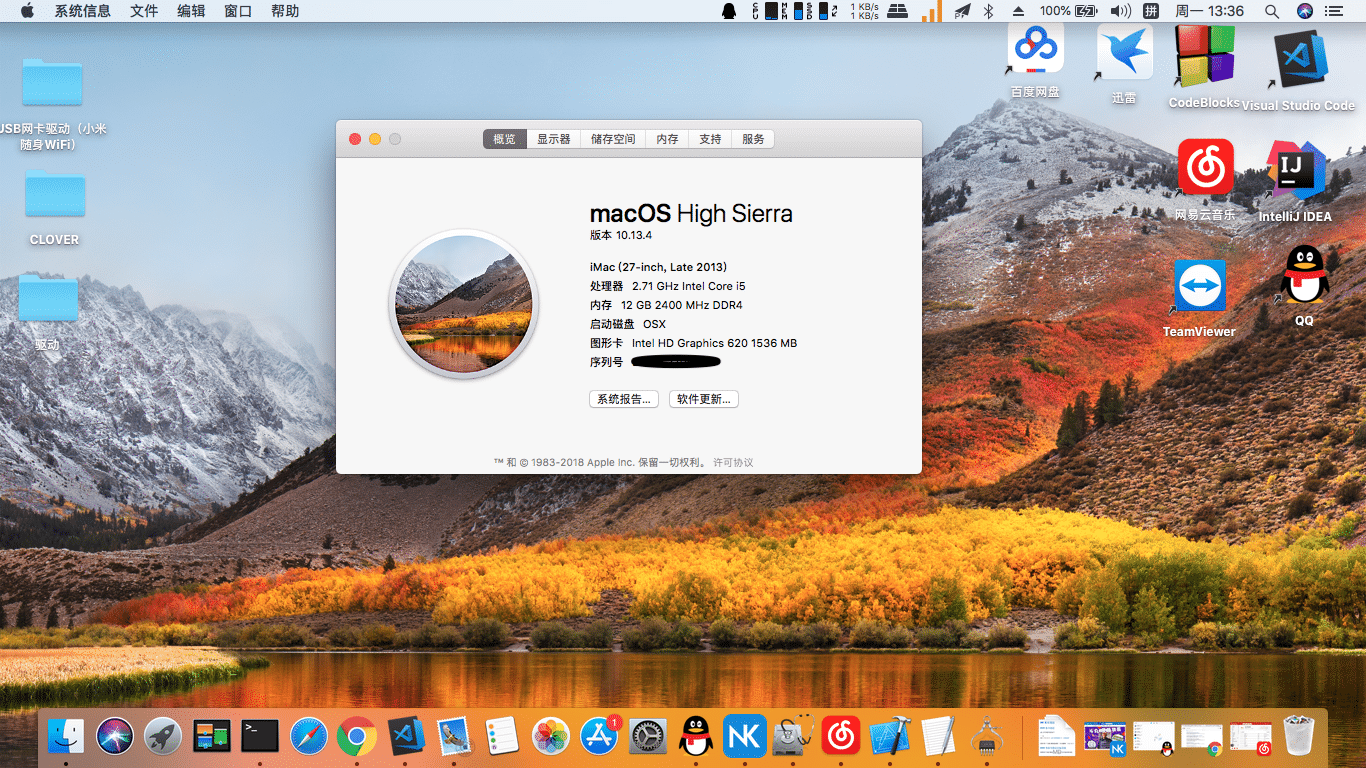Switch to the 支持 tab
This screenshot has width=1366, height=768.
coord(710,139)
